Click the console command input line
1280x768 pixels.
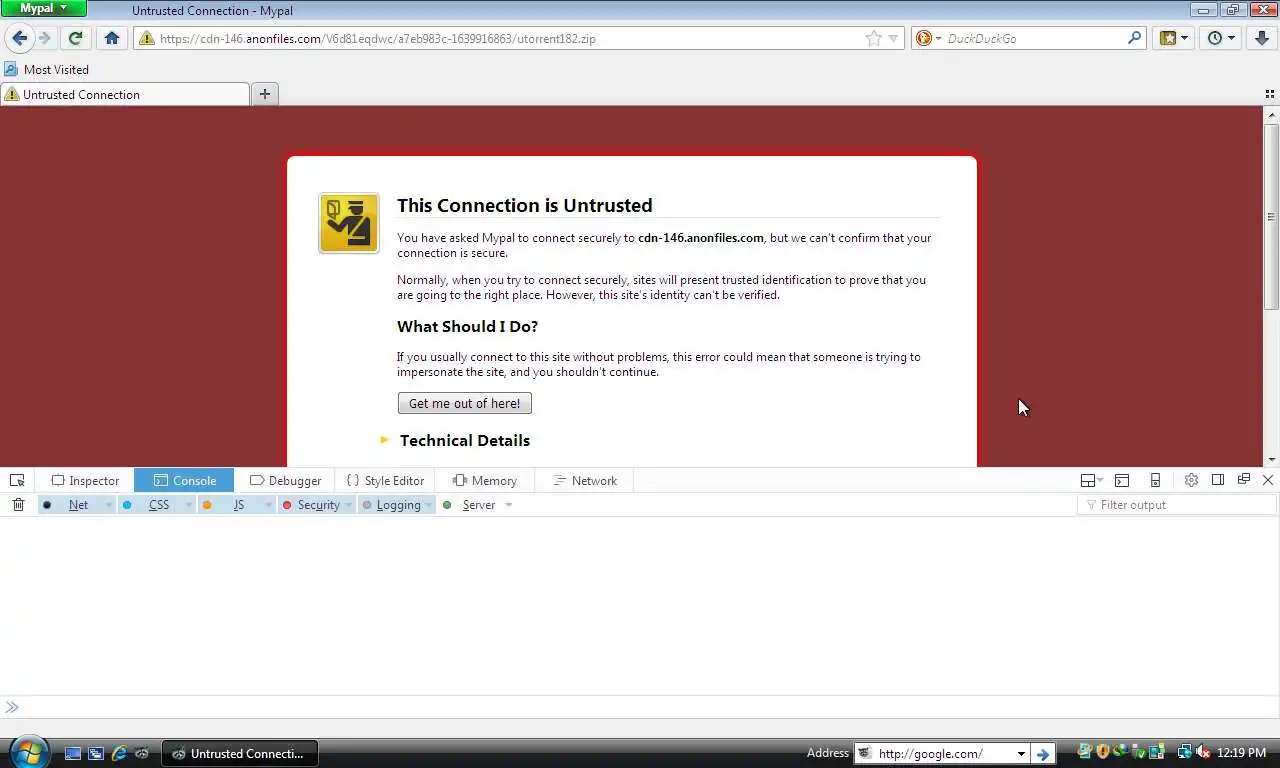pos(640,707)
